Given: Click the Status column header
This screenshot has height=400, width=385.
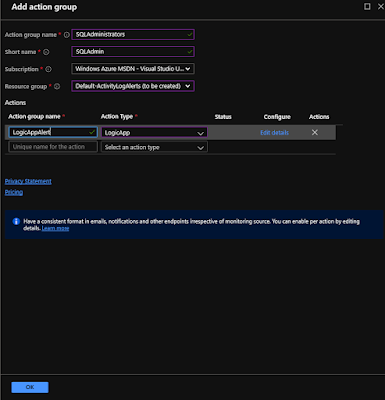Looking at the screenshot, I should pyautogui.click(x=223, y=117).
